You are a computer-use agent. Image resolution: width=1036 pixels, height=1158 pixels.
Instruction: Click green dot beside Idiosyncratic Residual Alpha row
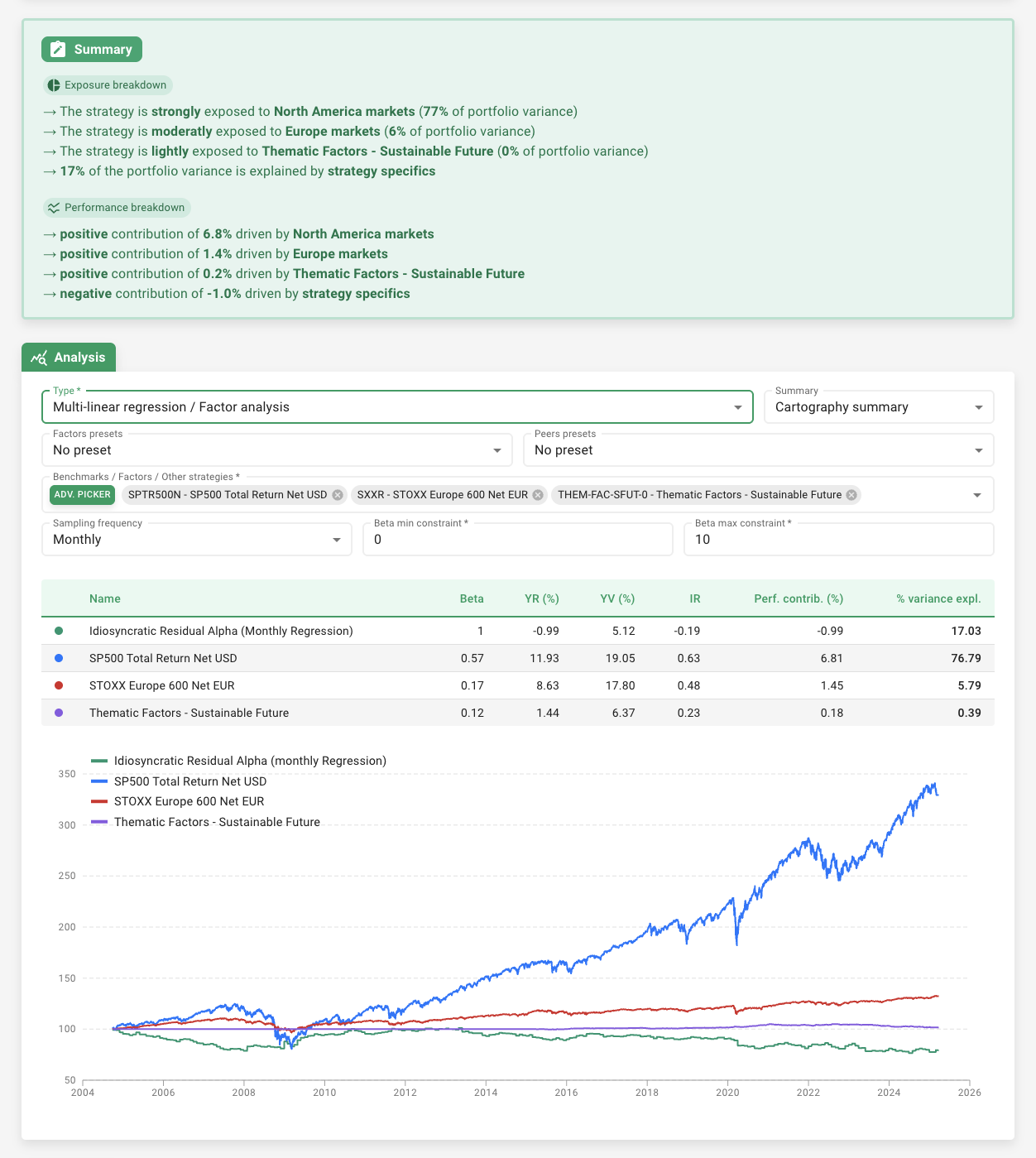click(59, 631)
